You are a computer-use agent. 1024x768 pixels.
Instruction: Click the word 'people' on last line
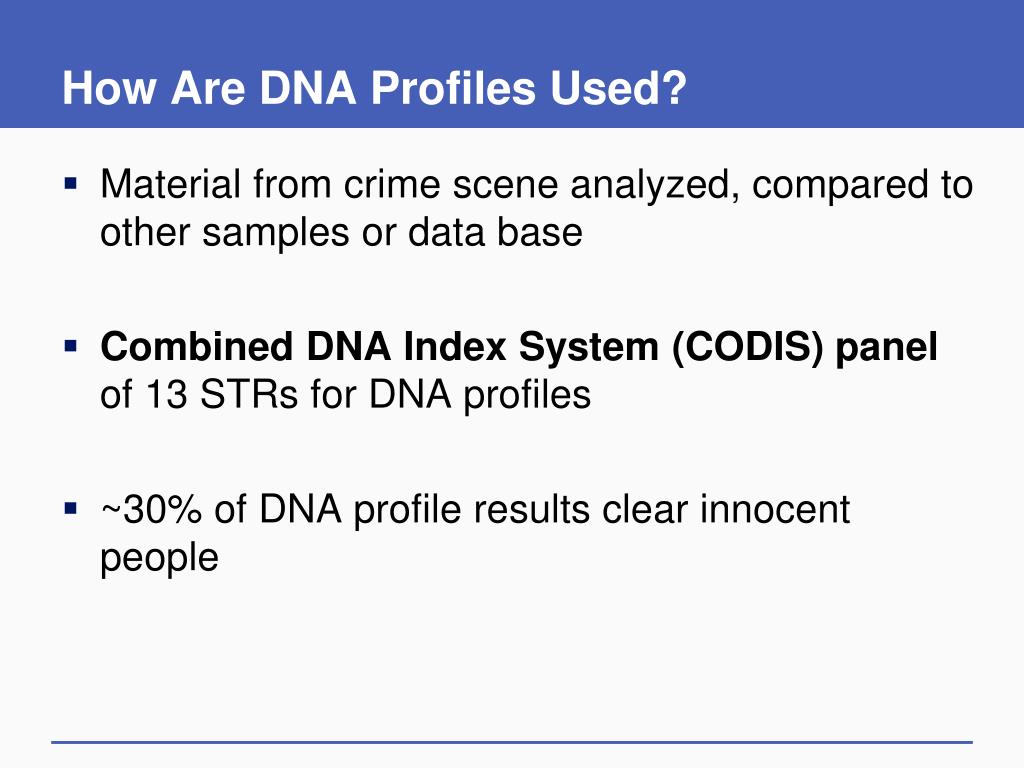coord(159,558)
